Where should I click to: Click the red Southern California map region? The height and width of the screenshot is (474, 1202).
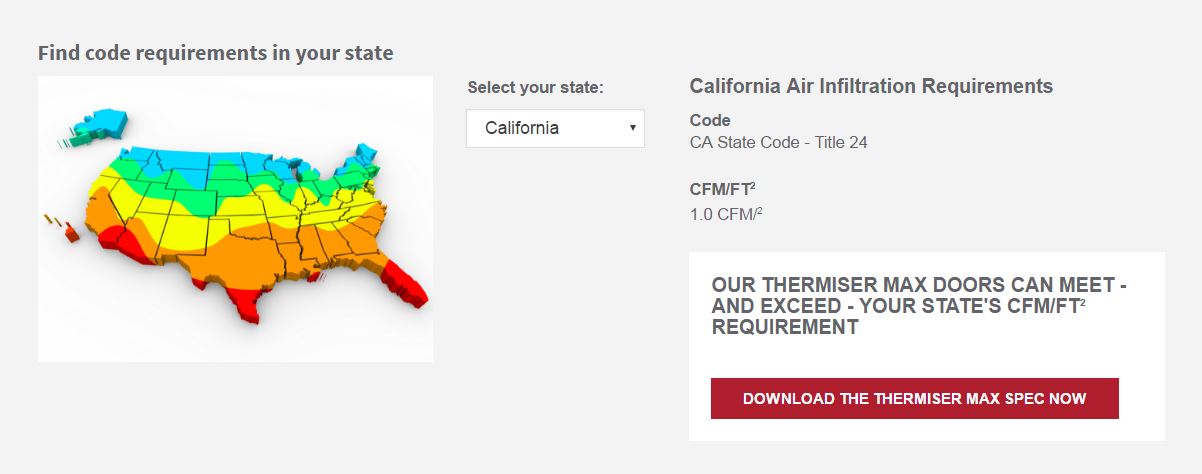tap(131, 245)
